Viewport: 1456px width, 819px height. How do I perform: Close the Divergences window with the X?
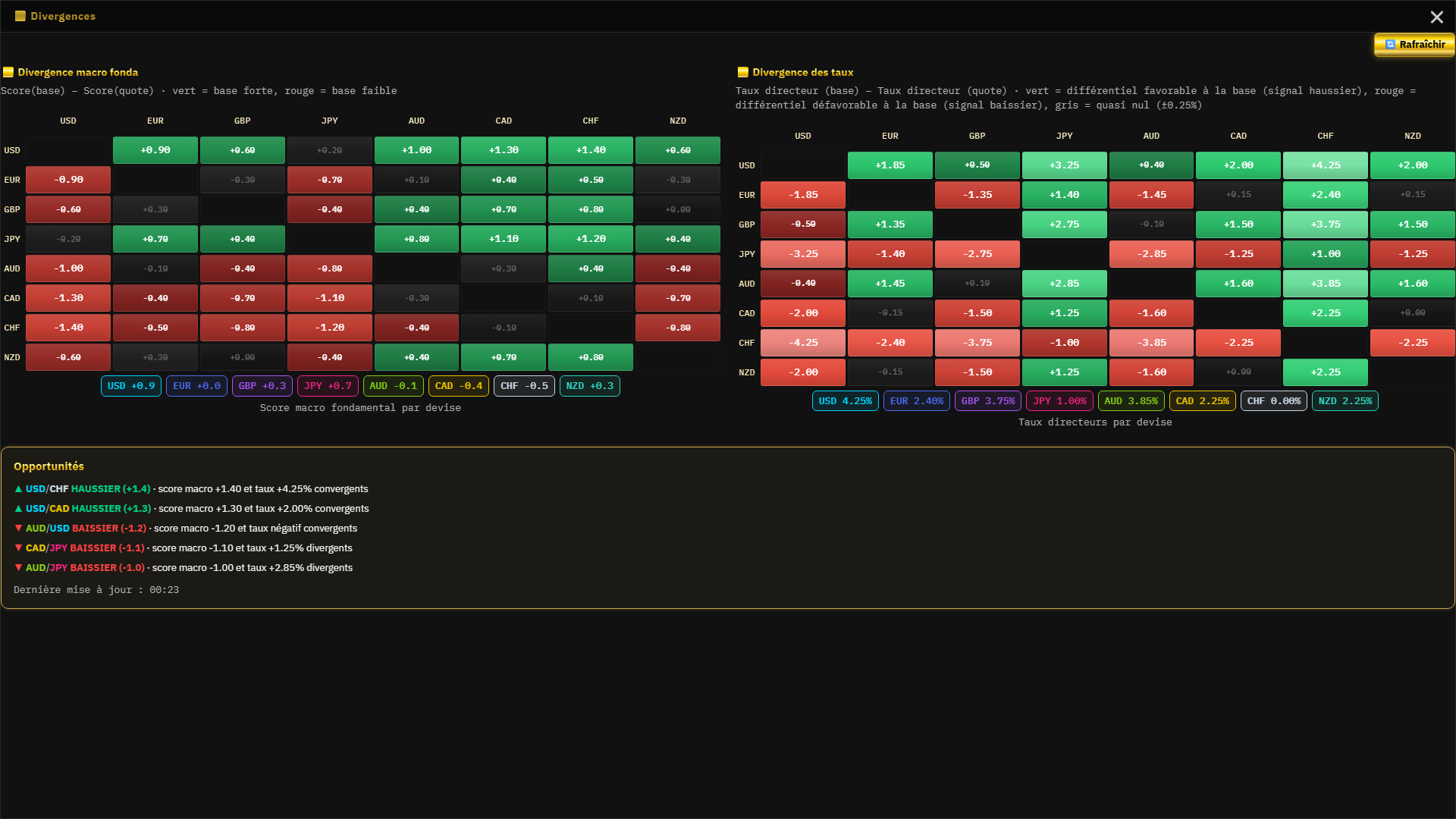pos(1436,17)
